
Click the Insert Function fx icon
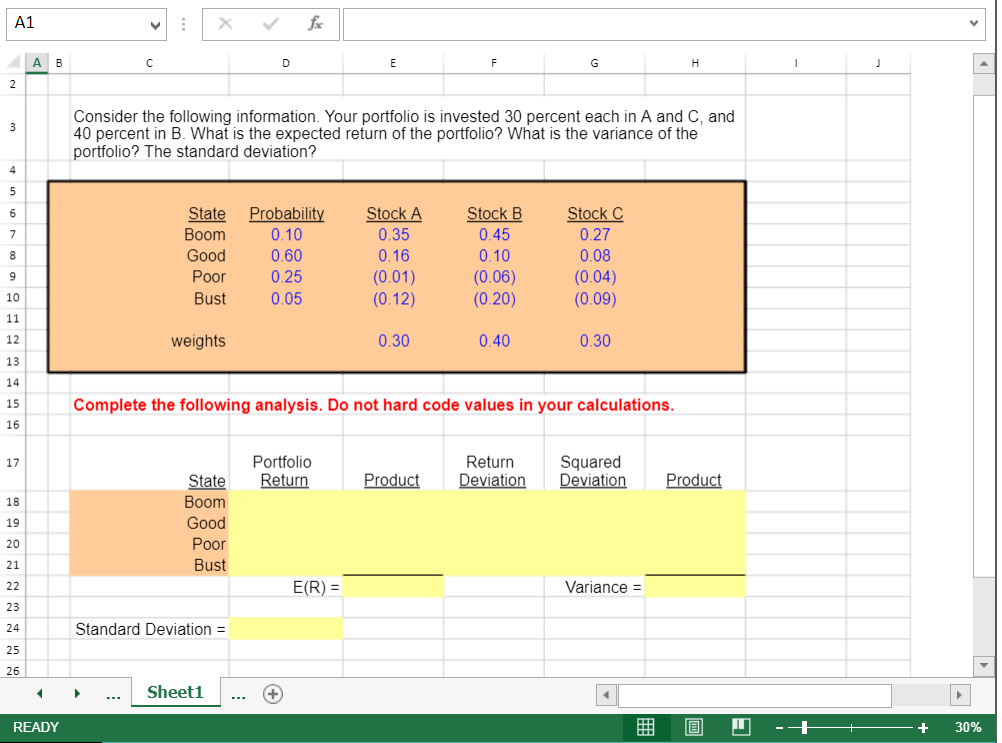pos(317,24)
